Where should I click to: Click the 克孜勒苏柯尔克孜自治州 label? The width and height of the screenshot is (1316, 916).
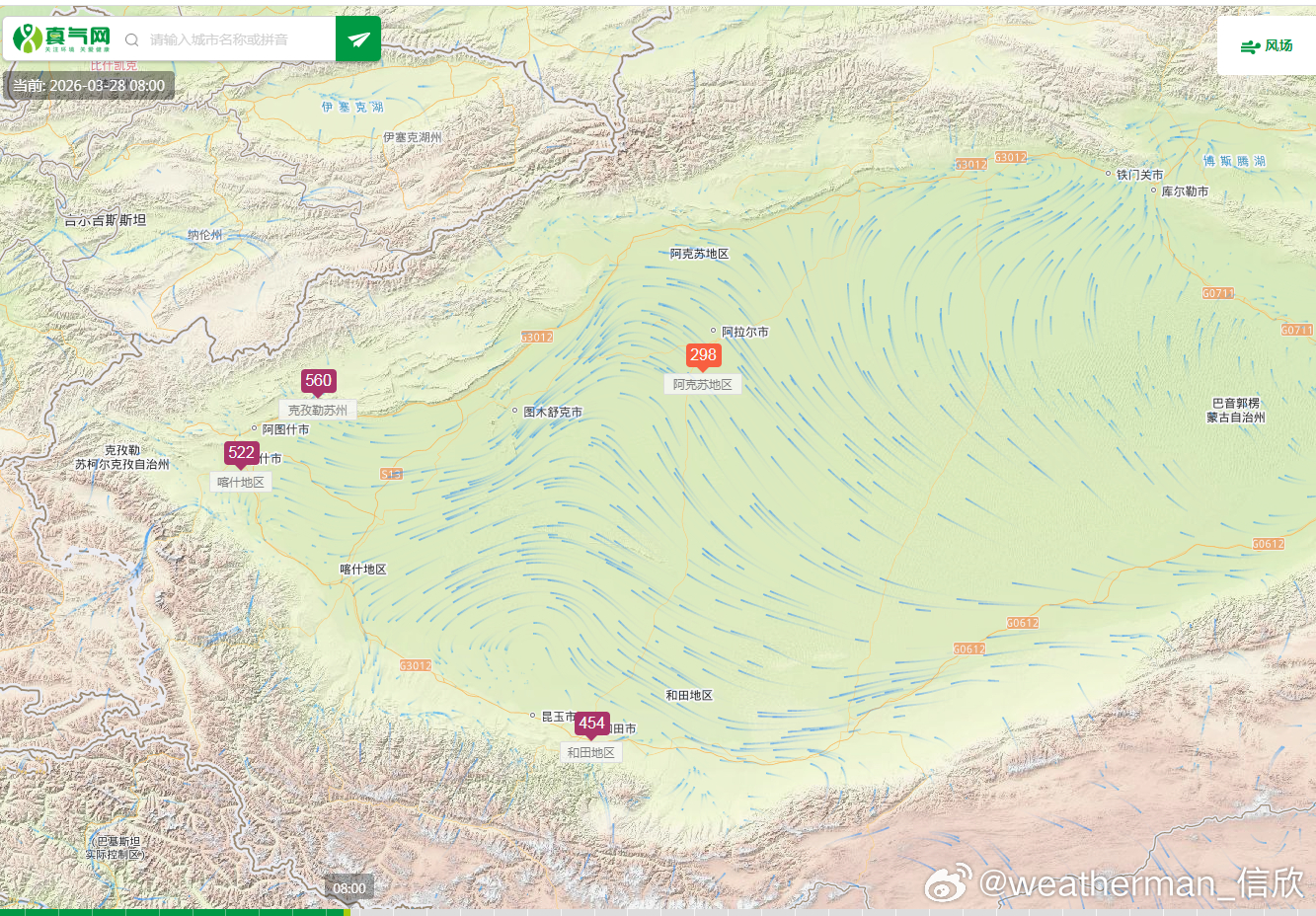point(122,457)
